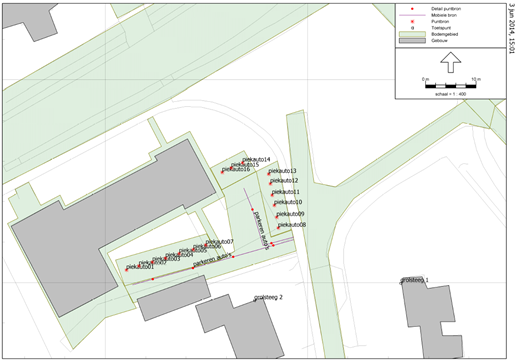Click the Toetspunt legend symbol
The height and width of the screenshot is (361, 517).
(412, 28)
